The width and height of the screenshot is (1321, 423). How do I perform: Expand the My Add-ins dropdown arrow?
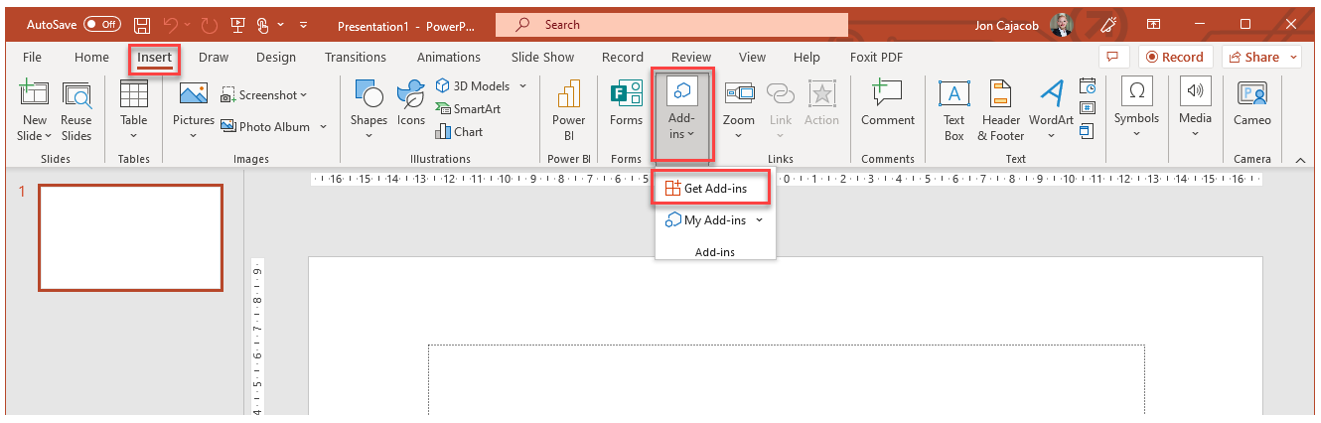[760, 220]
